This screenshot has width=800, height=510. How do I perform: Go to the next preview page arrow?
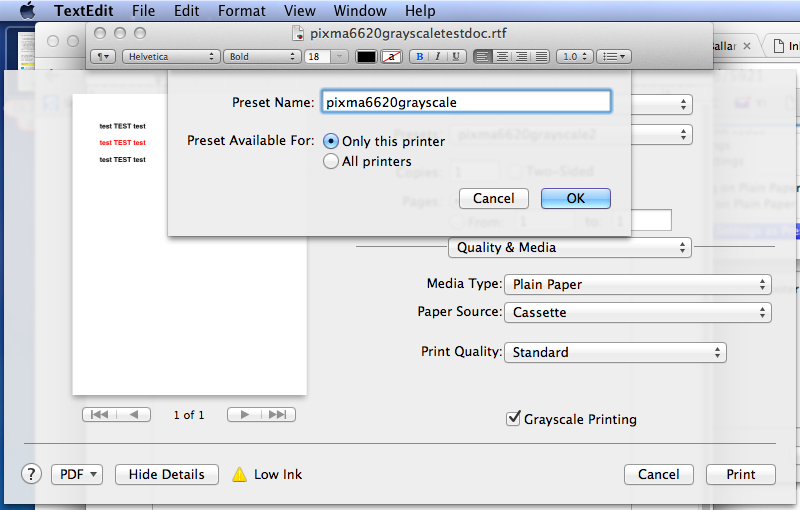click(244, 414)
